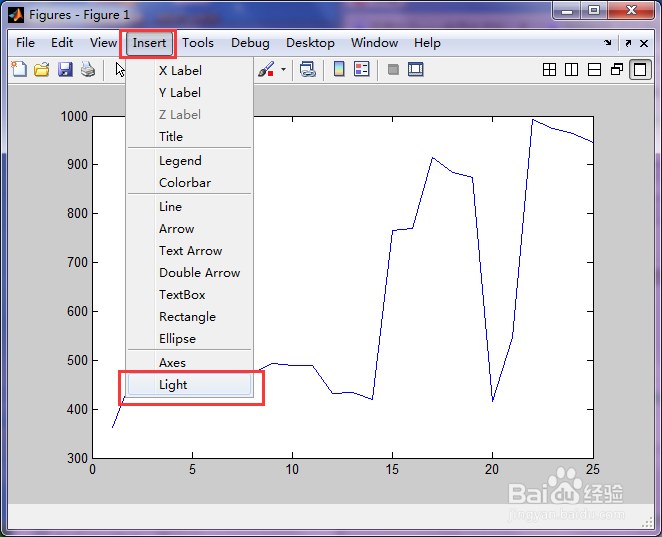This screenshot has width=662, height=537.
Task: Select the Edit Plot arrow tool
Action: pyautogui.click(x=120, y=70)
